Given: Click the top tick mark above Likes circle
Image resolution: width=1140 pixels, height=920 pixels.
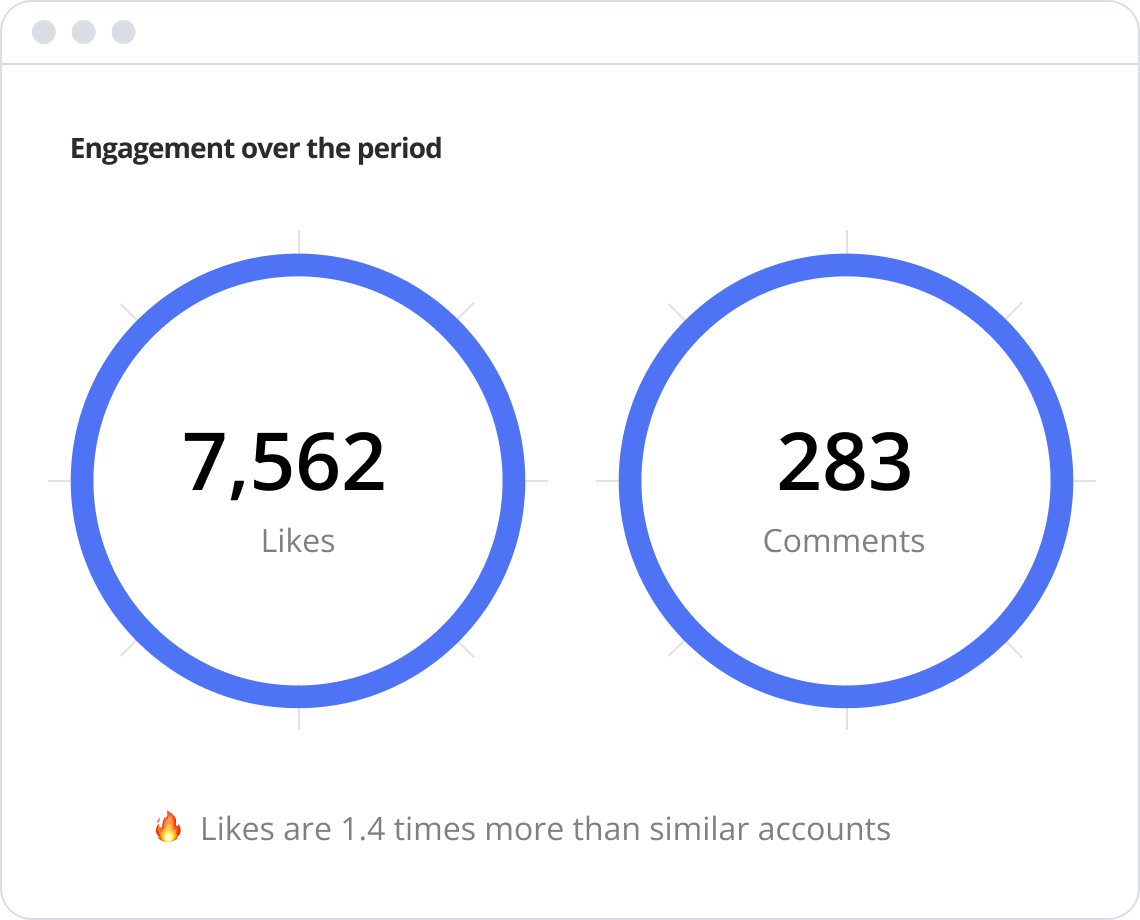Looking at the screenshot, I should (x=298, y=241).
